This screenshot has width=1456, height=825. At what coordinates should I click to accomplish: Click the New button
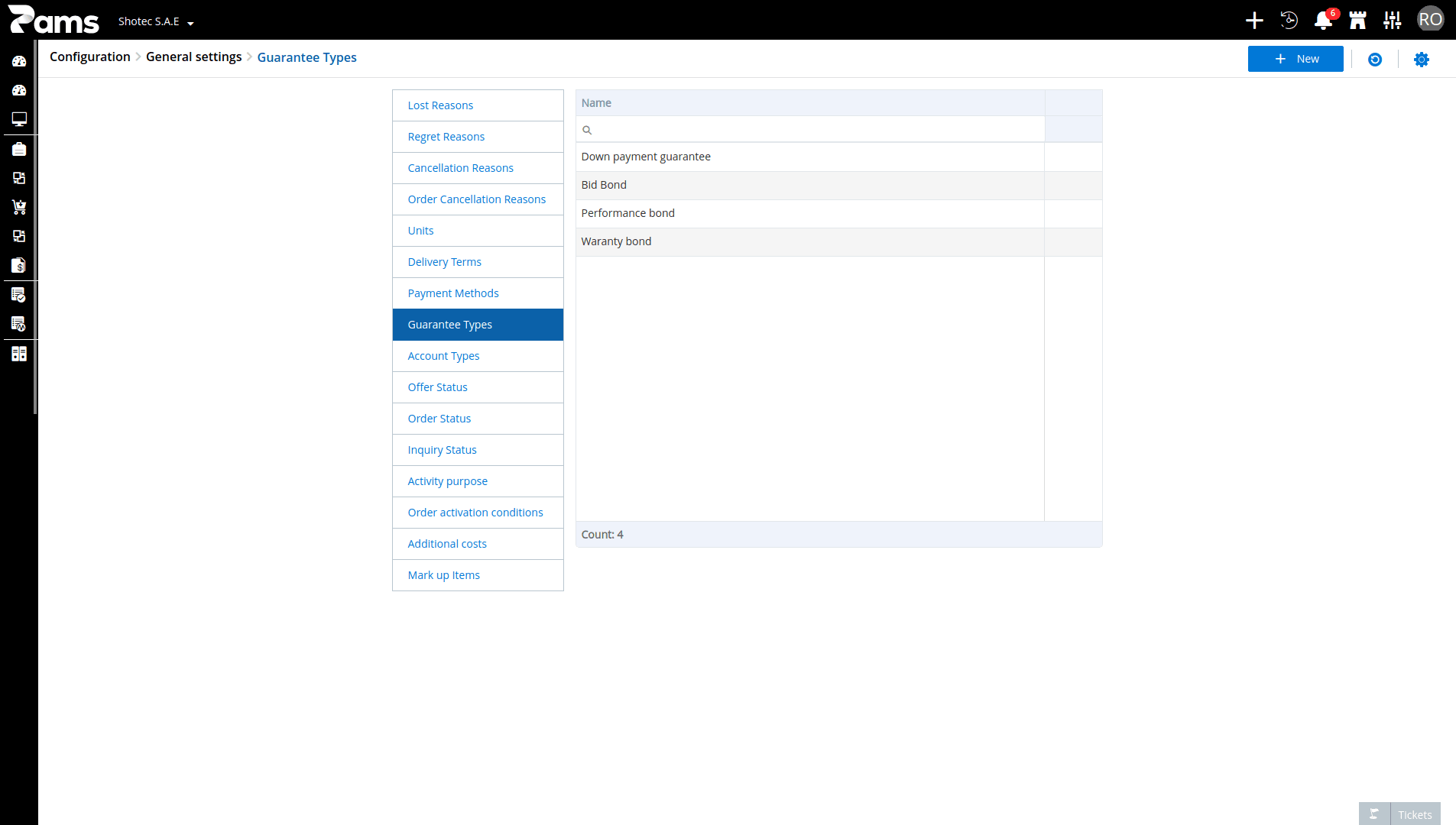1295,59
